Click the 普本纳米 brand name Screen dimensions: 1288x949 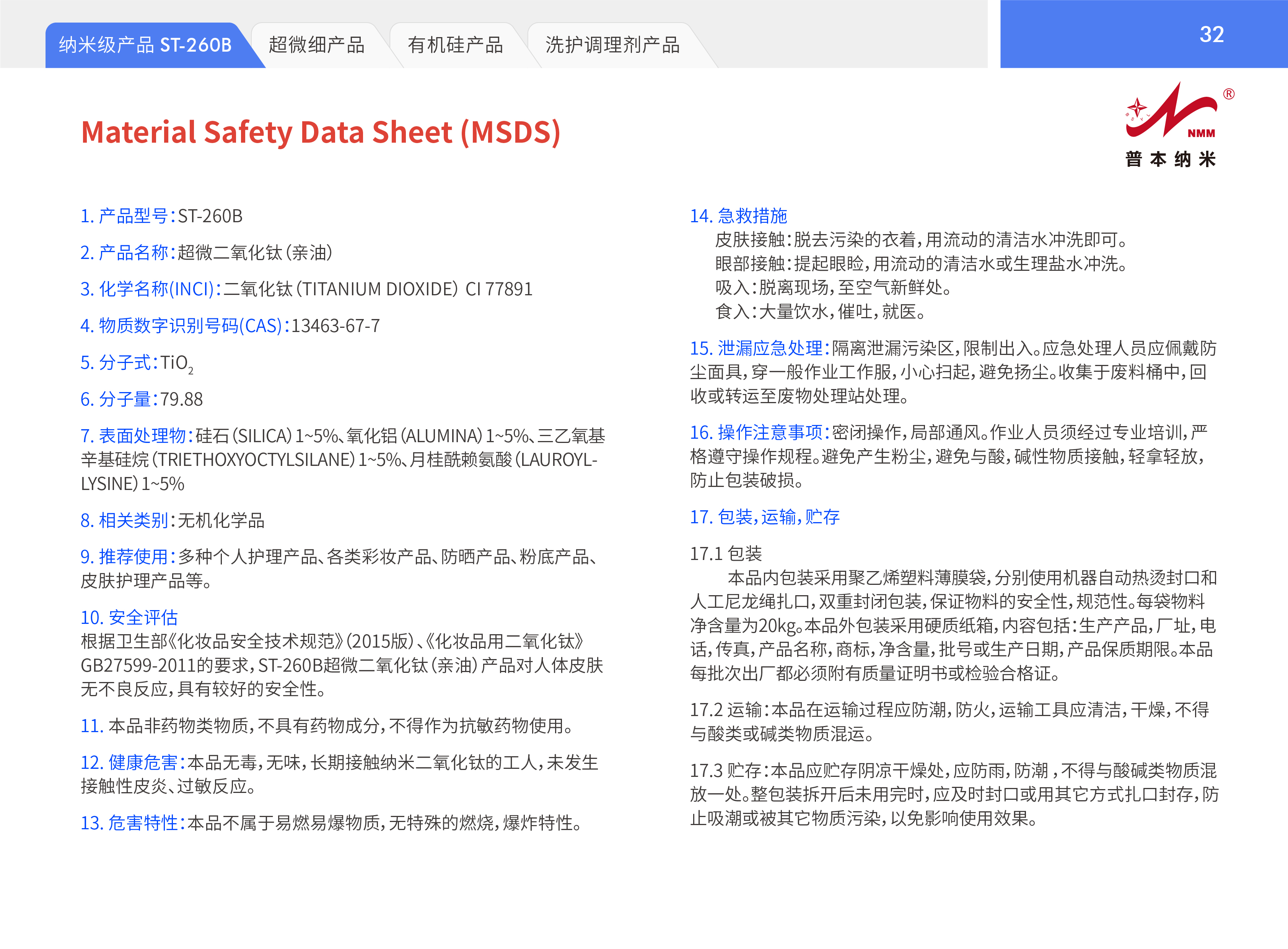1171,159
